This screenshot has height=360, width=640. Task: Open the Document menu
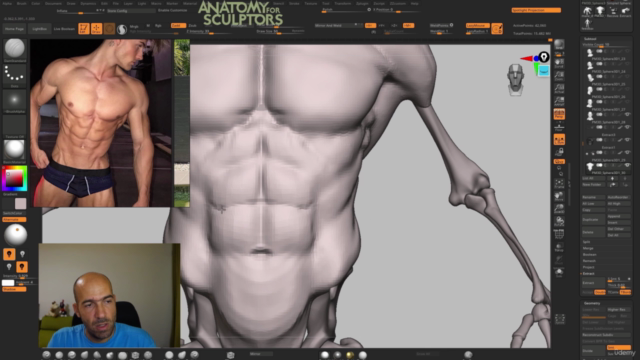coord(53,3)
